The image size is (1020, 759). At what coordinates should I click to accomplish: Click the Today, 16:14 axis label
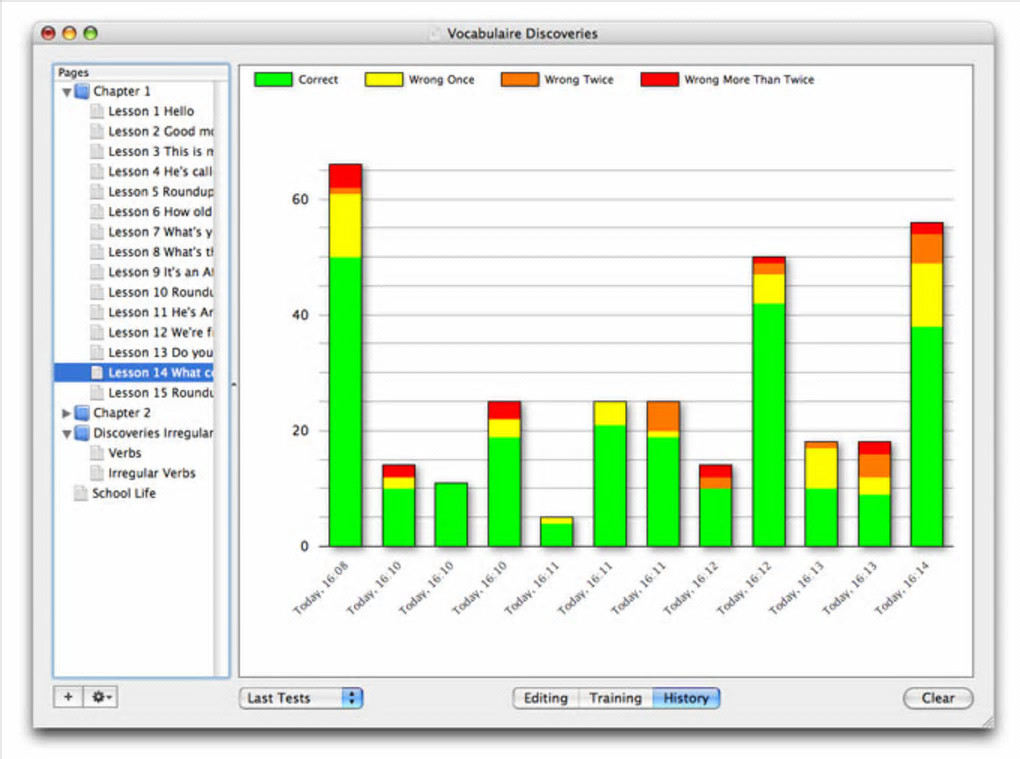[902, 588]
